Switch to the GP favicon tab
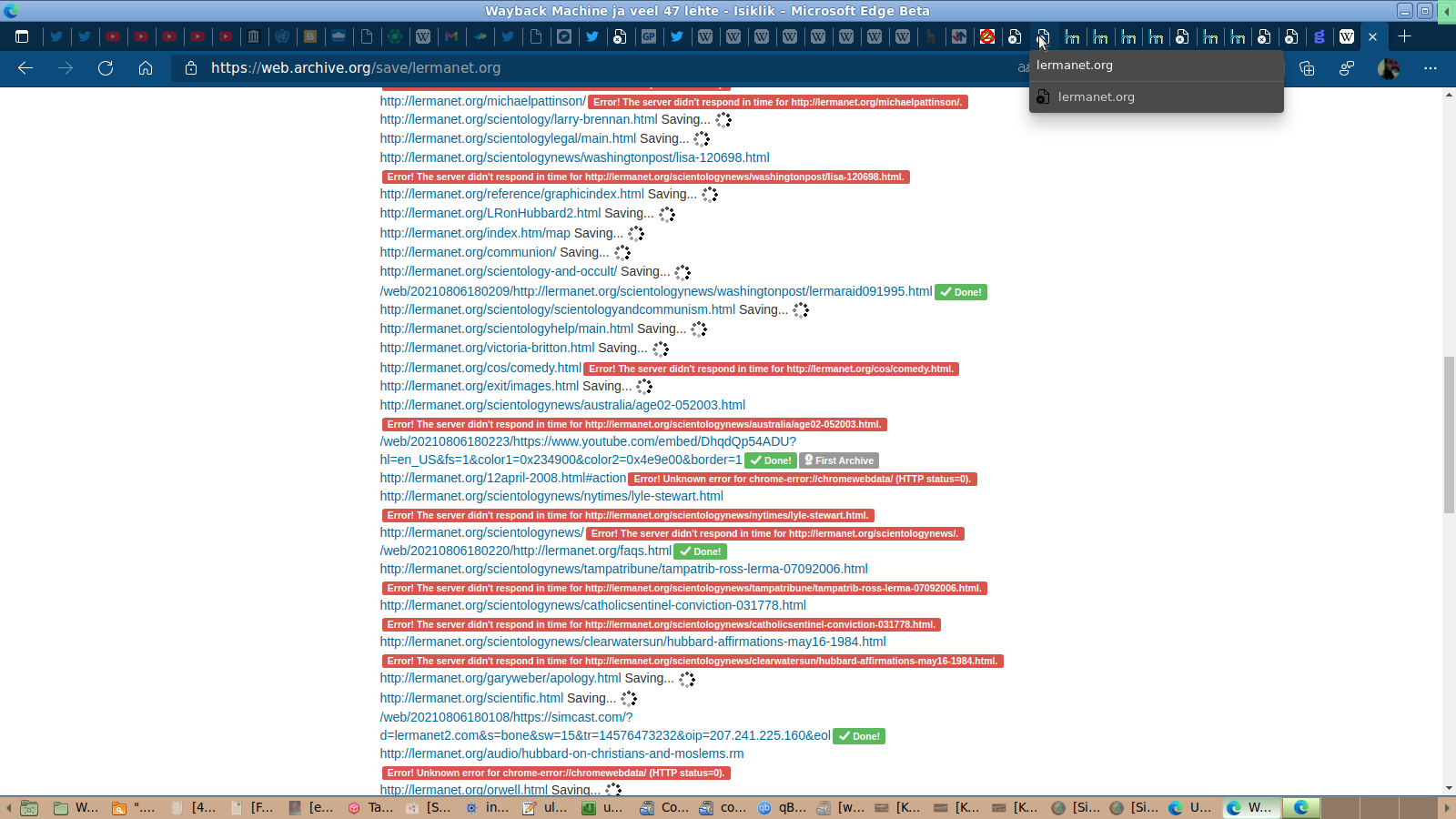The image size is (1456, 819). [649, 36]
